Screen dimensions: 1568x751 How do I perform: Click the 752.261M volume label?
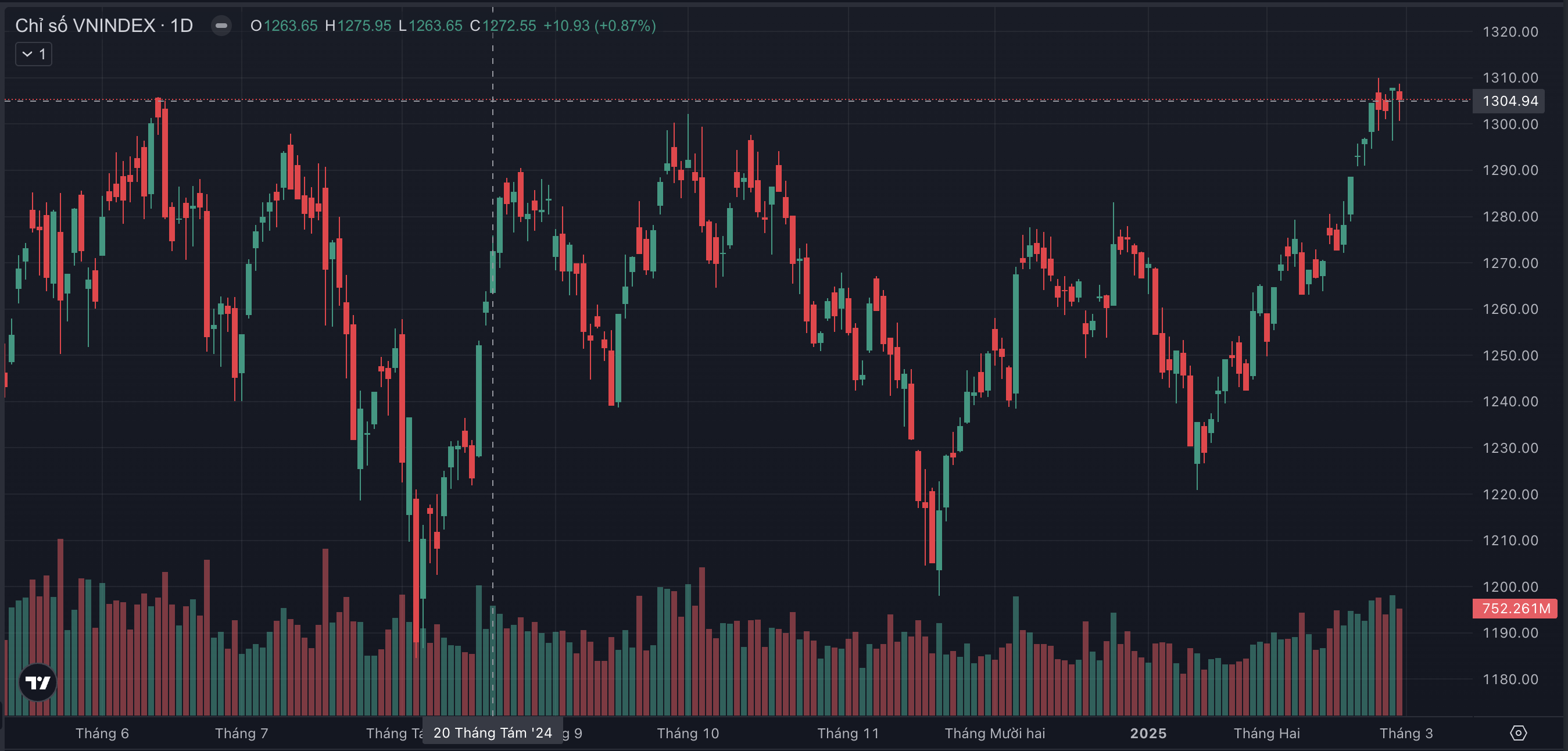coord(1515,608)
